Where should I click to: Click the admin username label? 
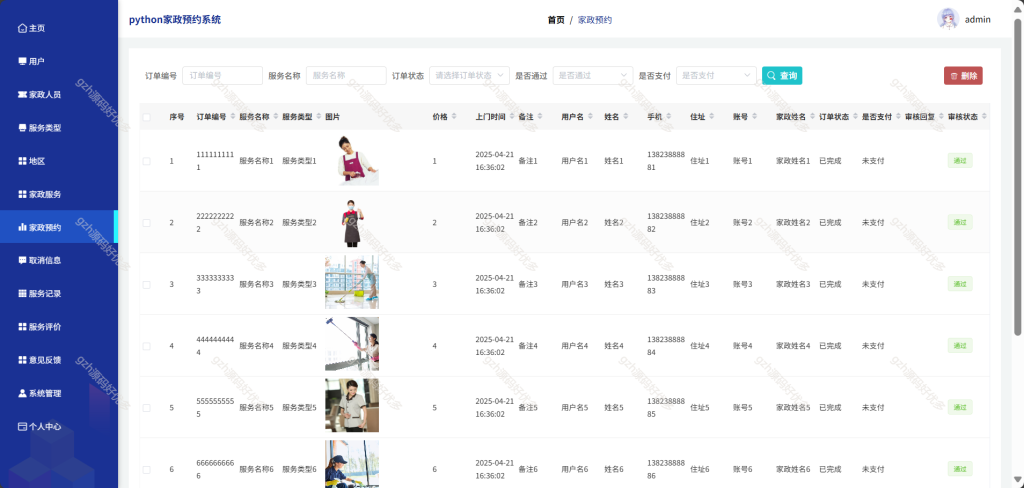click(x=978, y=20)
